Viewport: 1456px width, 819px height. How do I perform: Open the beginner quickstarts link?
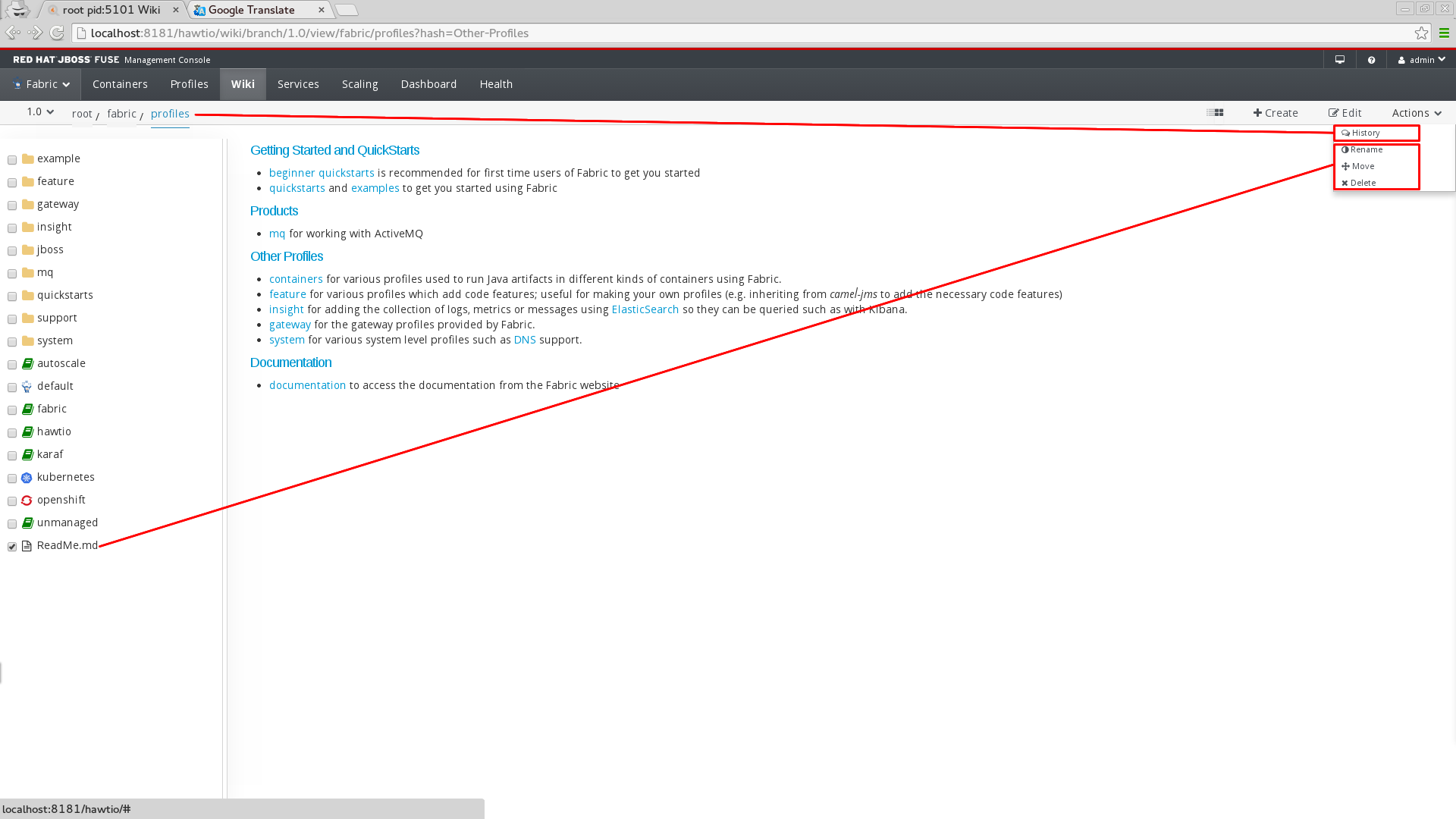(x=322, y=173)
